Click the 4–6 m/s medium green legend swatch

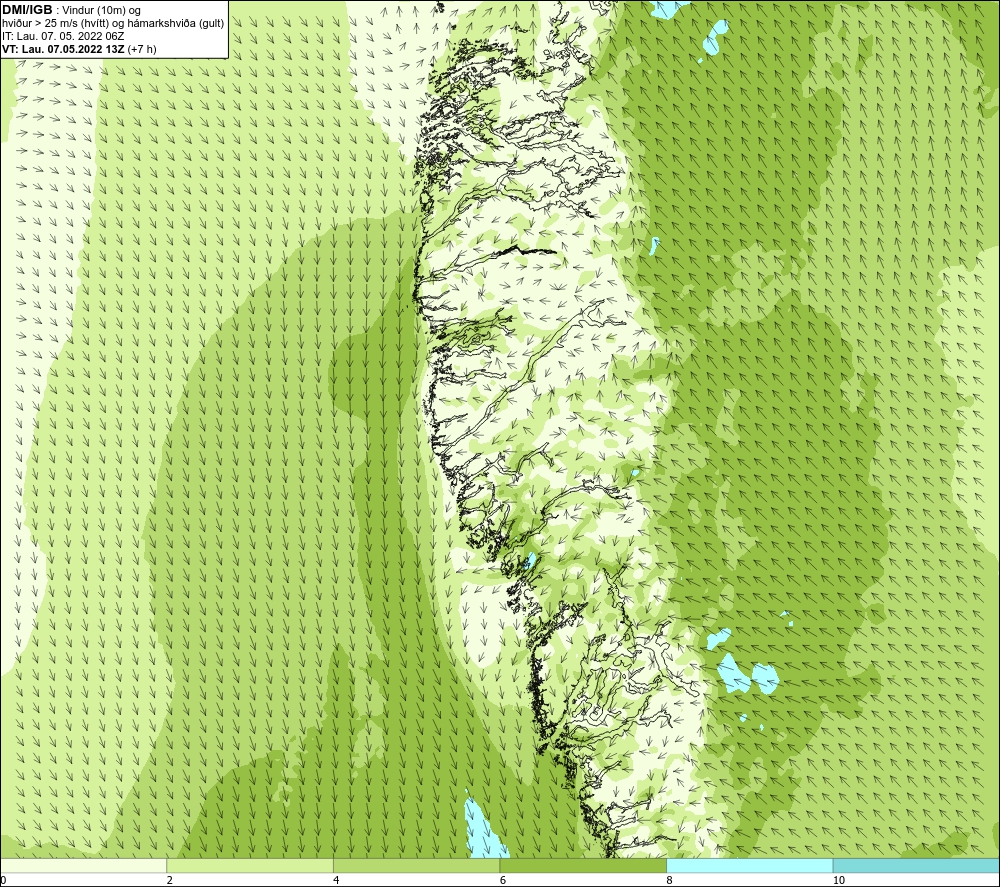click(x=416, y=865)
